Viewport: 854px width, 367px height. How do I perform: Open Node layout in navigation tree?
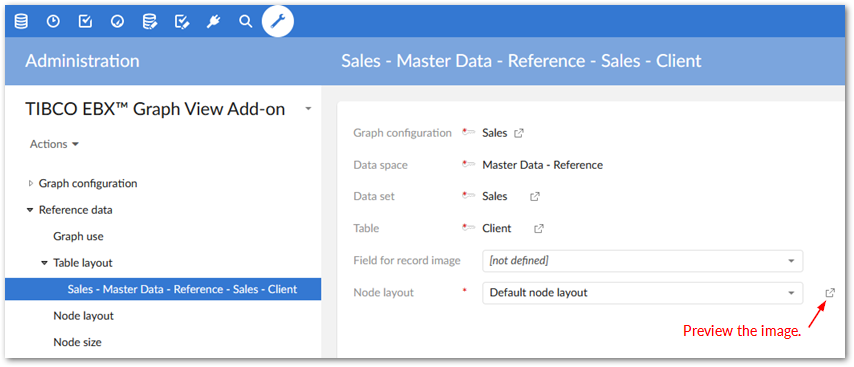coord(83,316)
